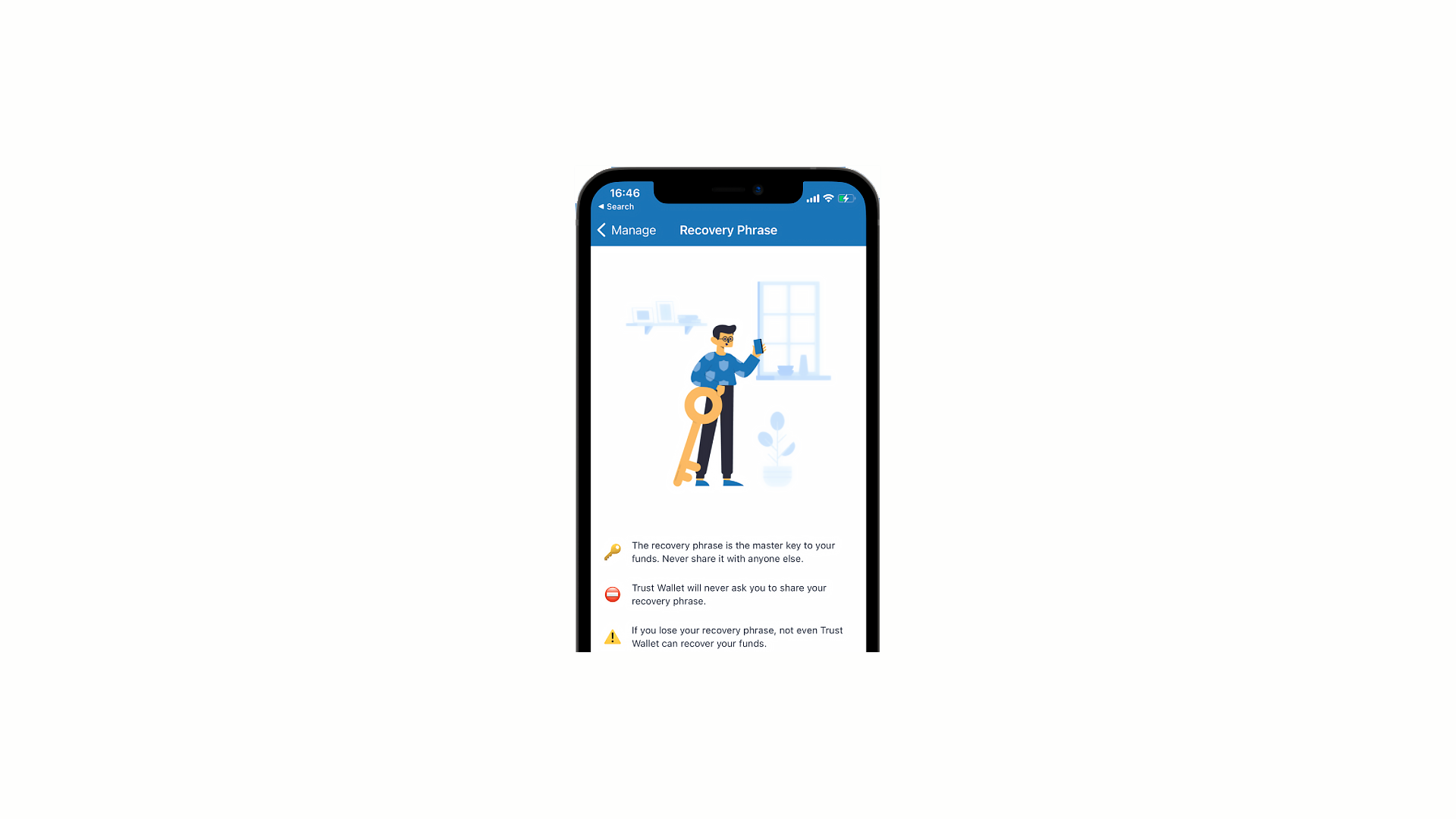Navigate back to Manage screen

coord(624,230)
